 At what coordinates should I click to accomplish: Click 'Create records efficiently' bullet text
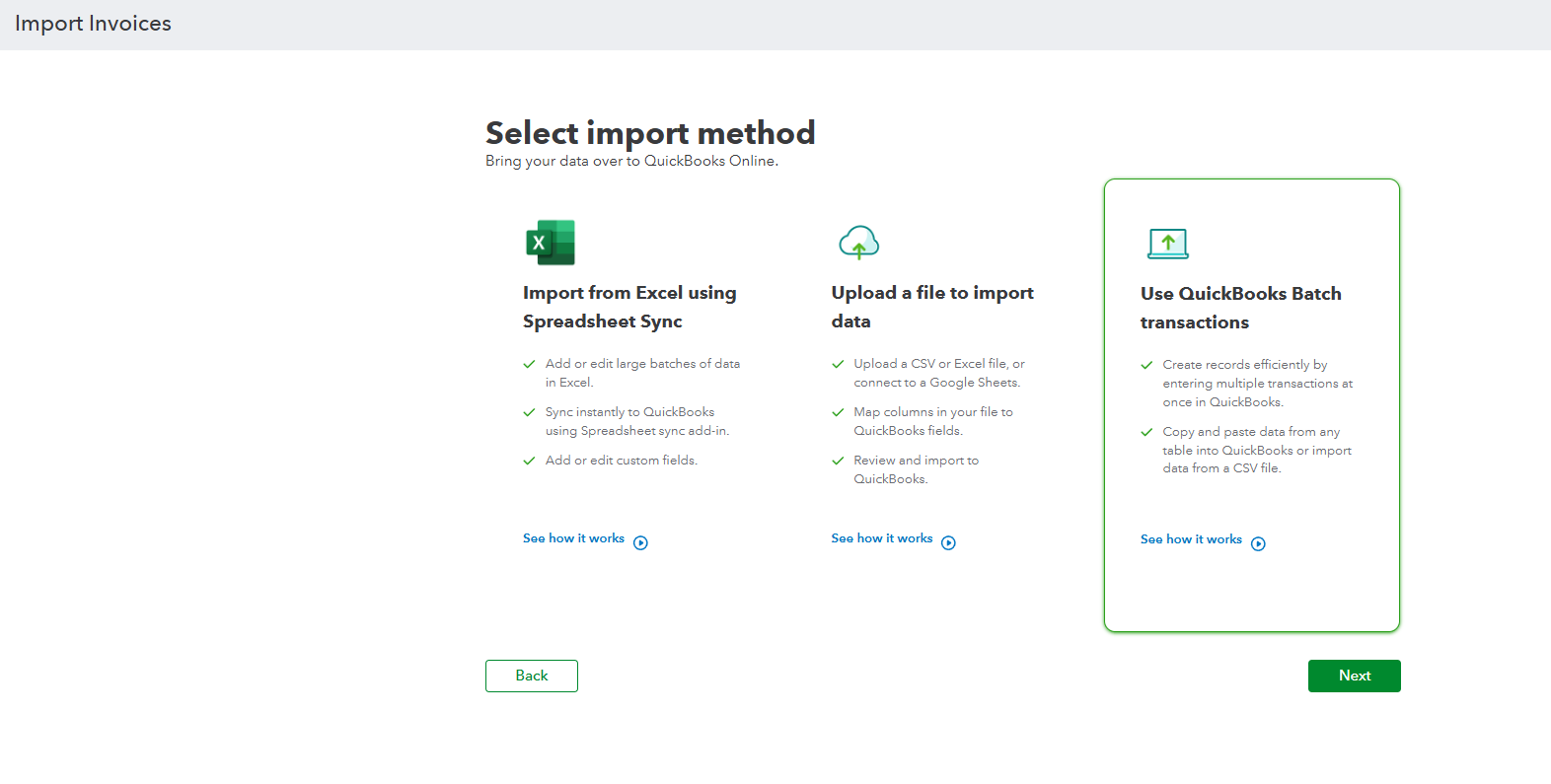pyautogui.click(x=1258, y=384)
